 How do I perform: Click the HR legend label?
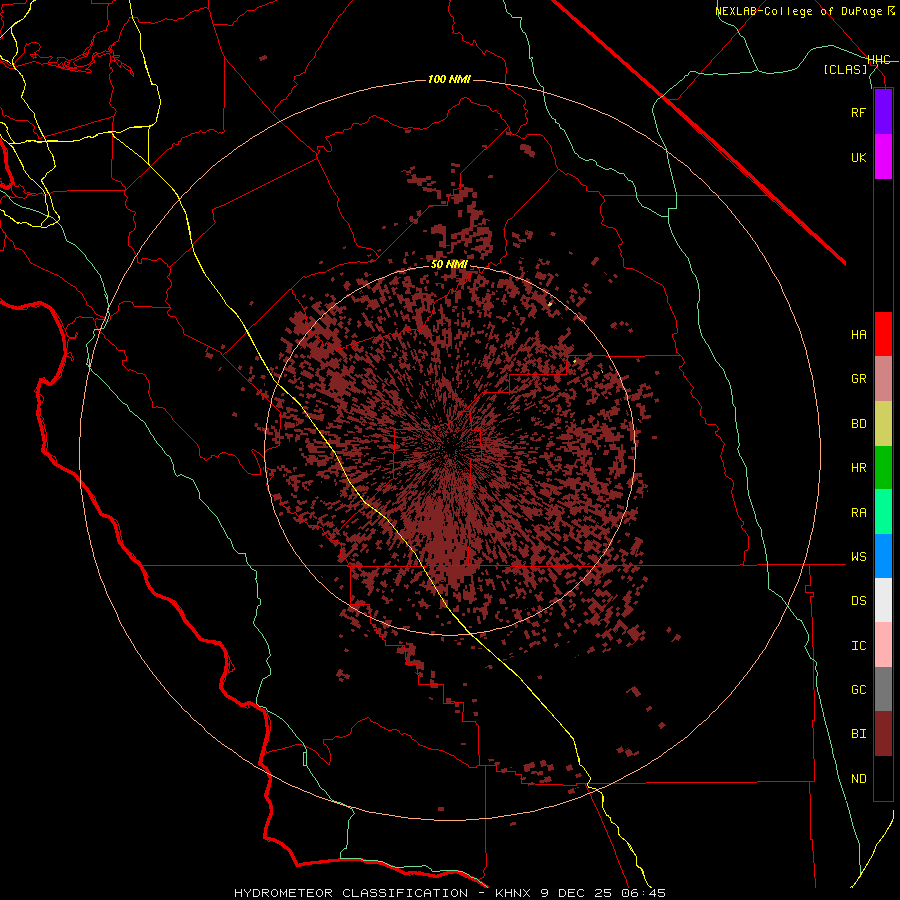click(858, 468)
